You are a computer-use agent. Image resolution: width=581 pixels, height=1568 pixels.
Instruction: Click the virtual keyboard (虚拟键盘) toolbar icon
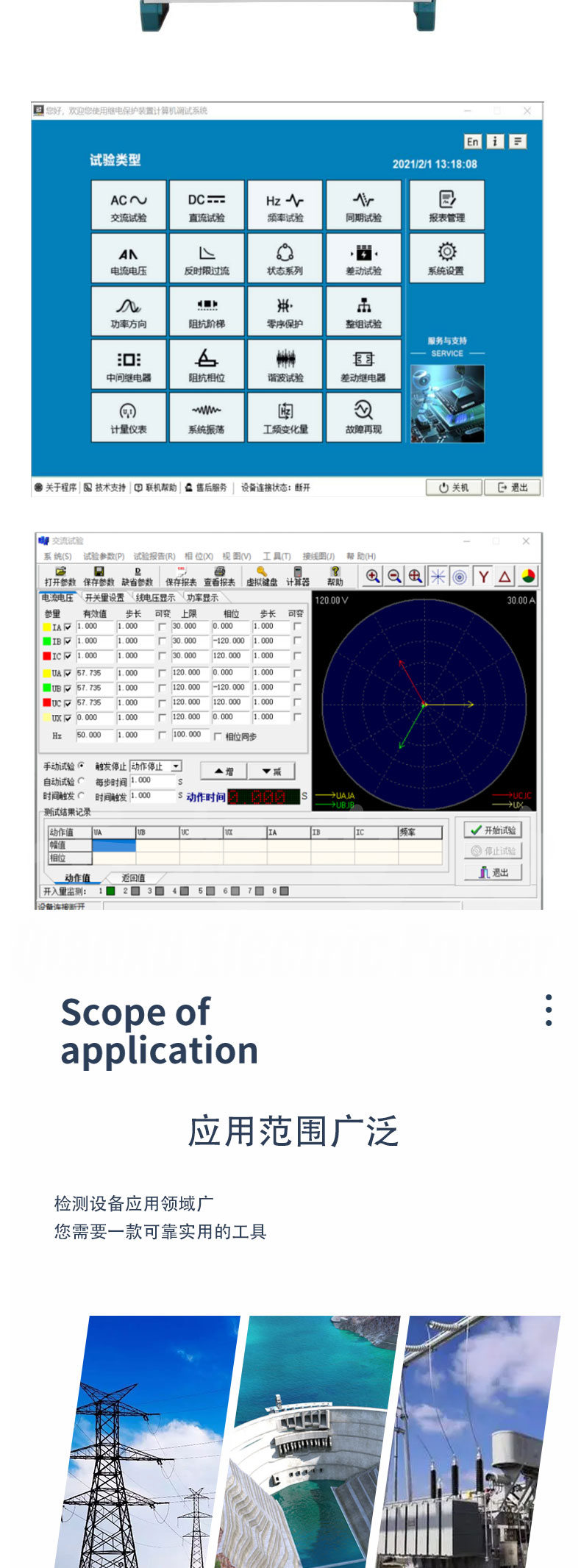point(261,577)
